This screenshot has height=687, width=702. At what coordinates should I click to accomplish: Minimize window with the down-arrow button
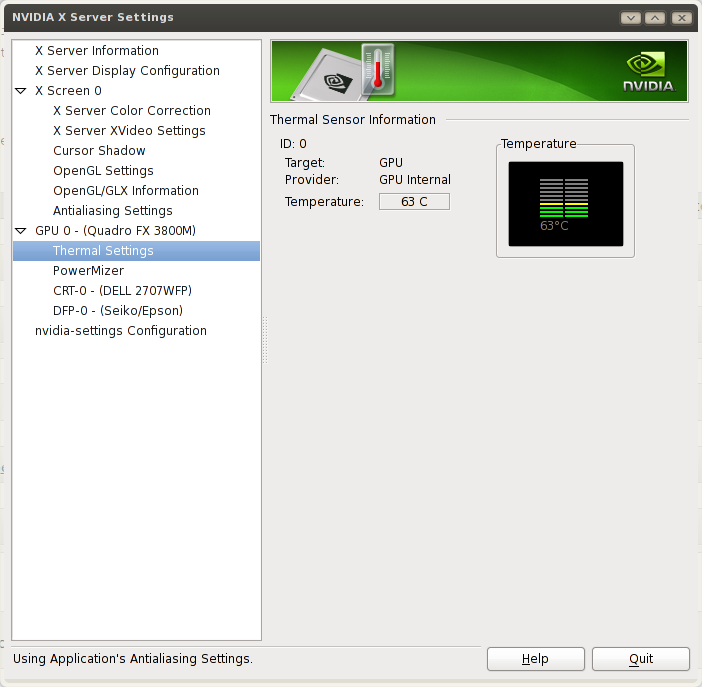point(630,18)
